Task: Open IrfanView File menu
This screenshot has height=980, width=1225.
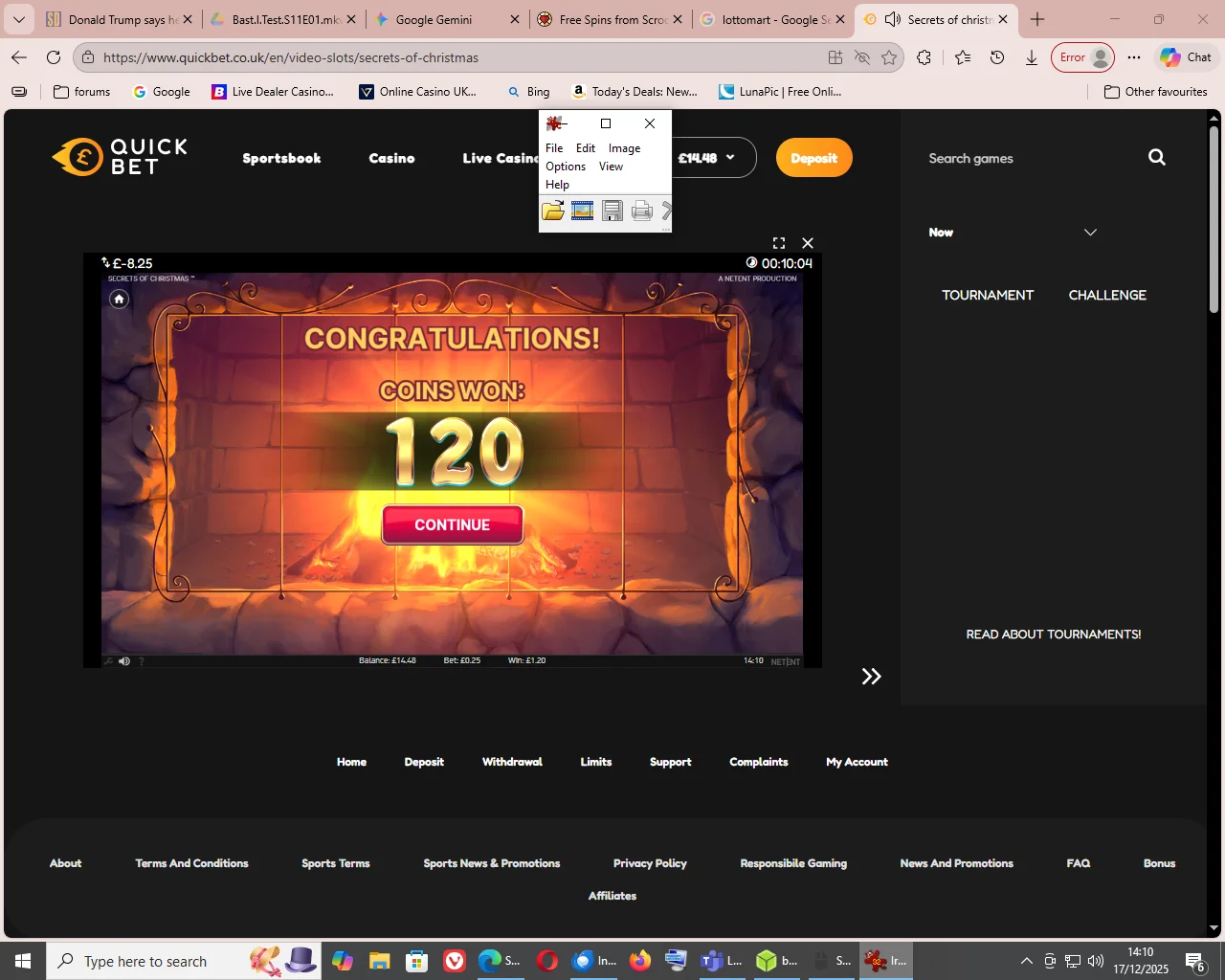Action: (x=554, y=148)
